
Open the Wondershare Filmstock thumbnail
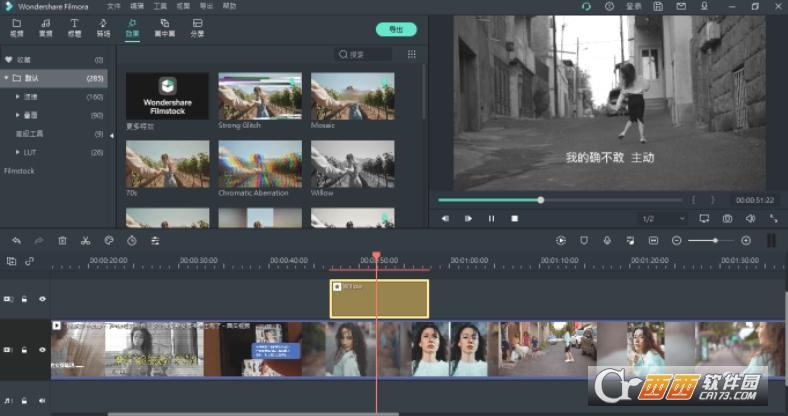coord(167,96)
